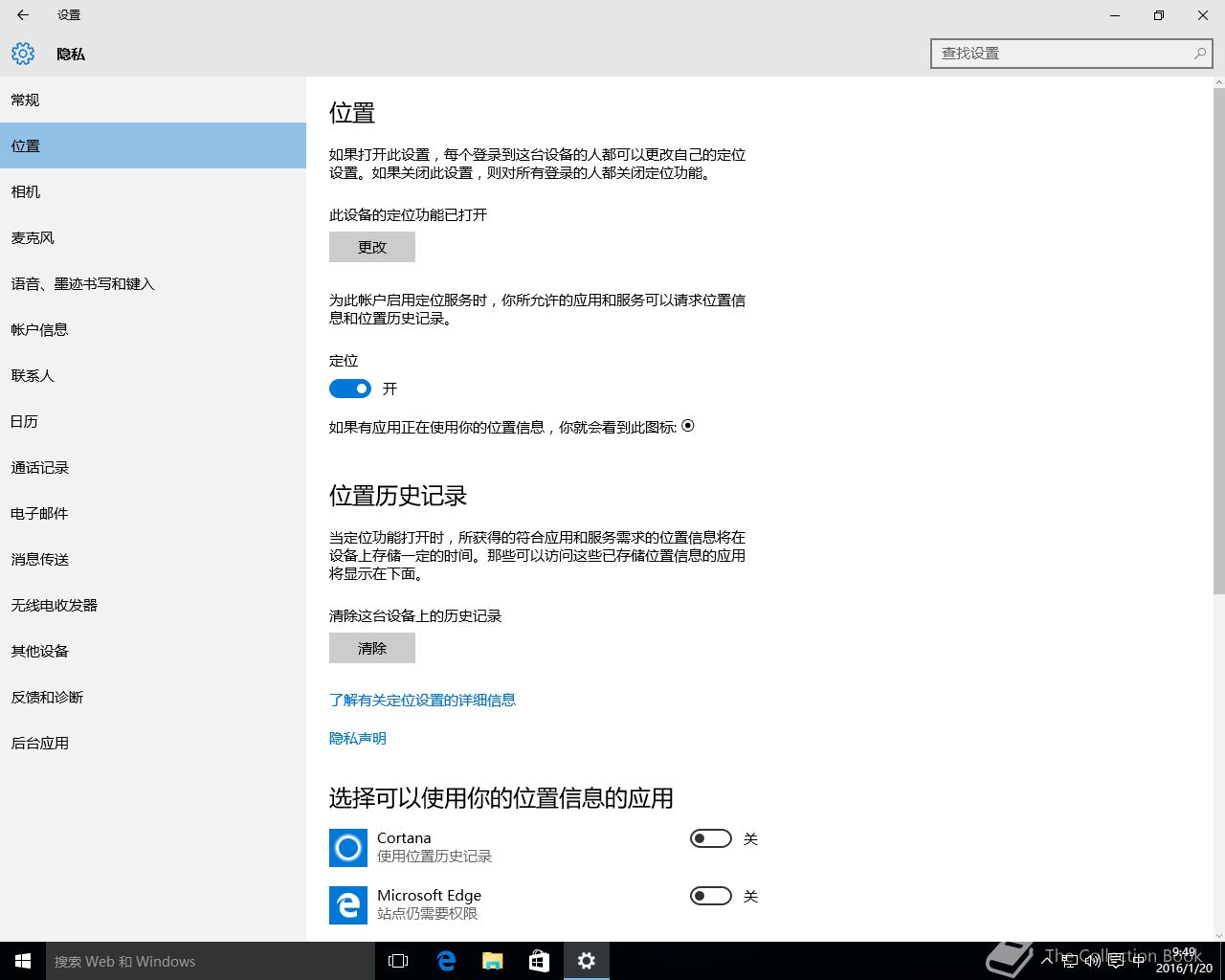Image resolution: width=1225 pixels, height=980 pixels.
Task: Open the 相机 privacy section
Action: [x=153, y=191]
